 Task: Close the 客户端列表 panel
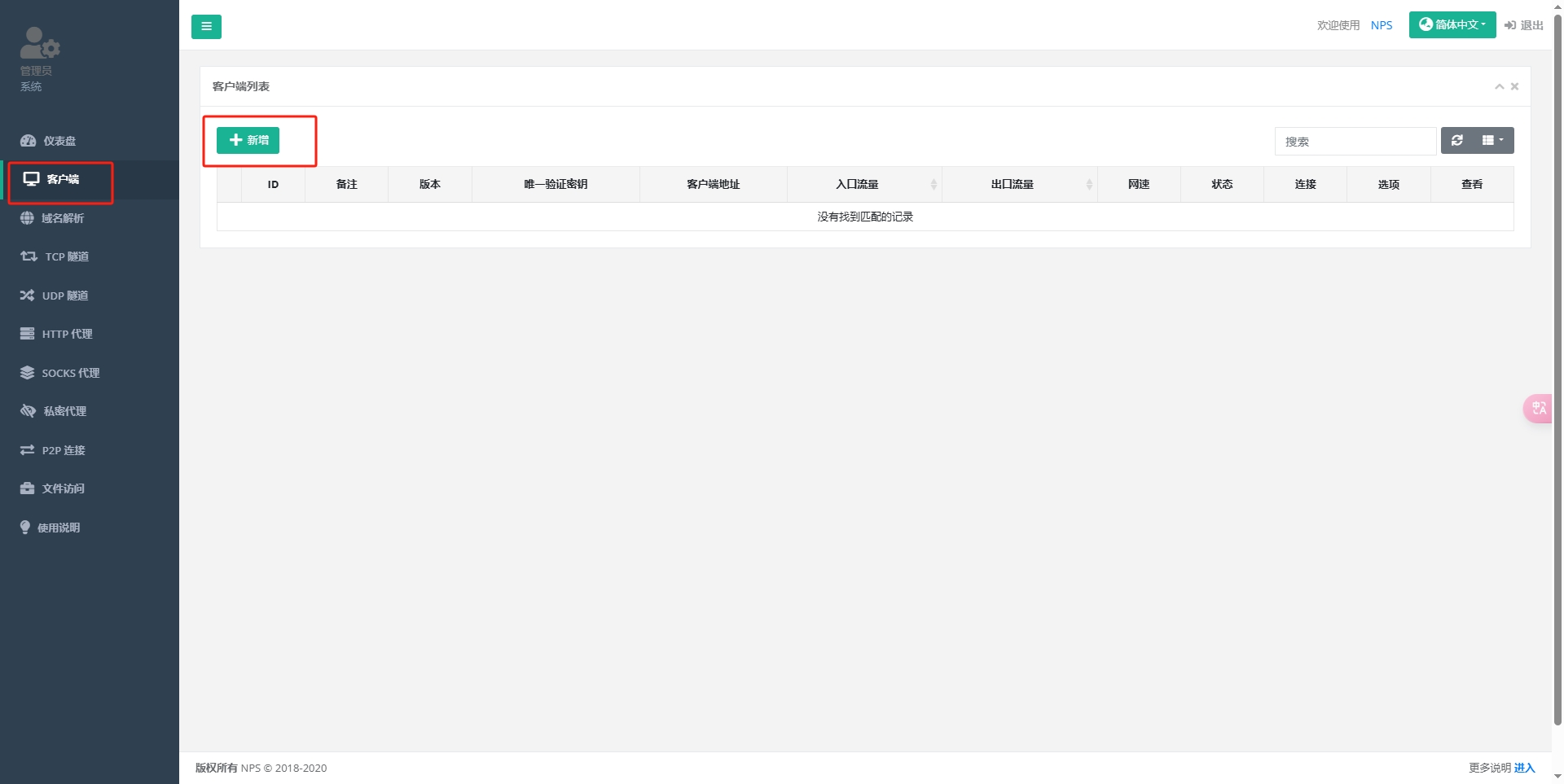pyautogui.click(x=1514, y=86)
